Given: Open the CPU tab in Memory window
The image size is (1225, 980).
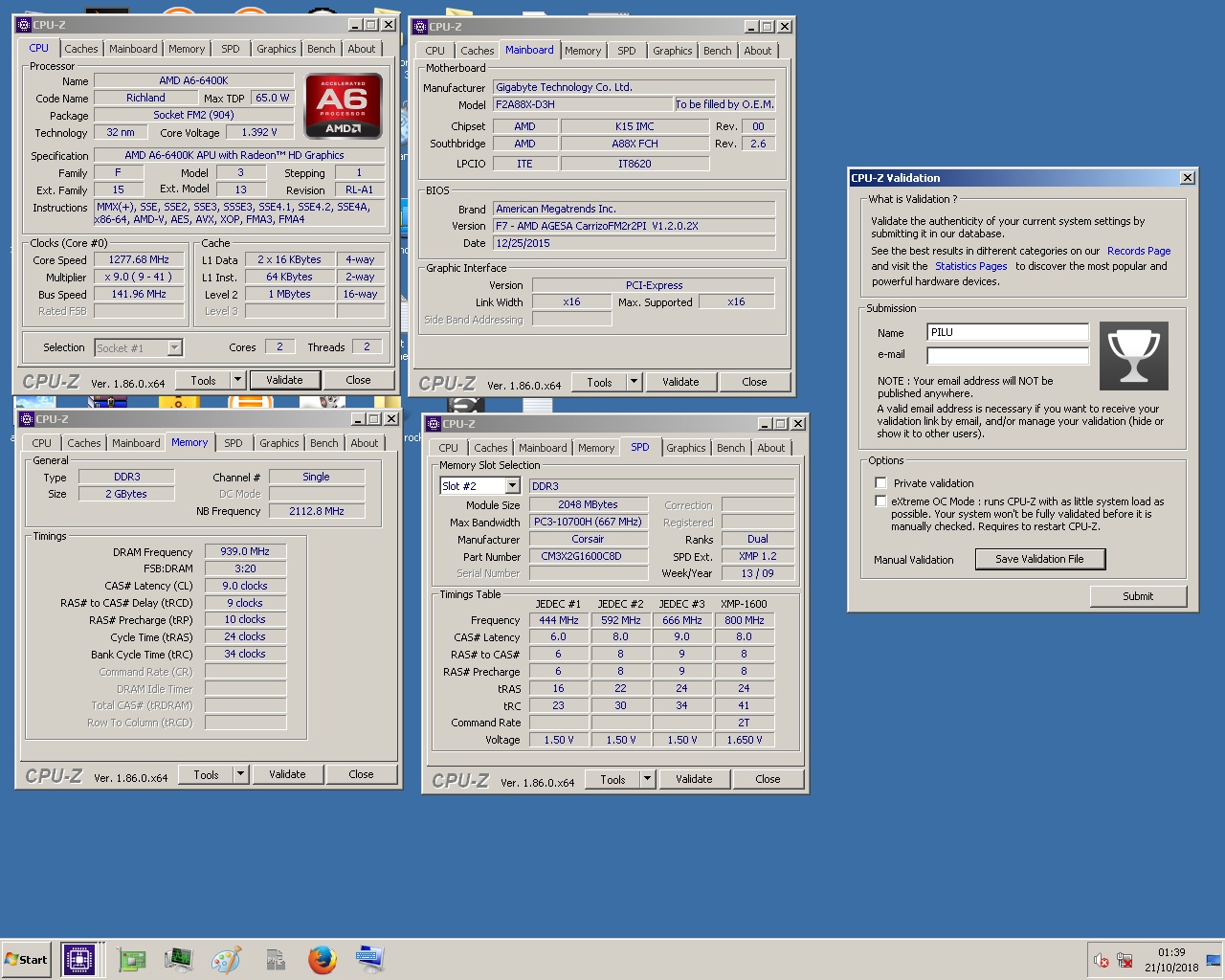Looking at the screenshot, I should (42, 443).
